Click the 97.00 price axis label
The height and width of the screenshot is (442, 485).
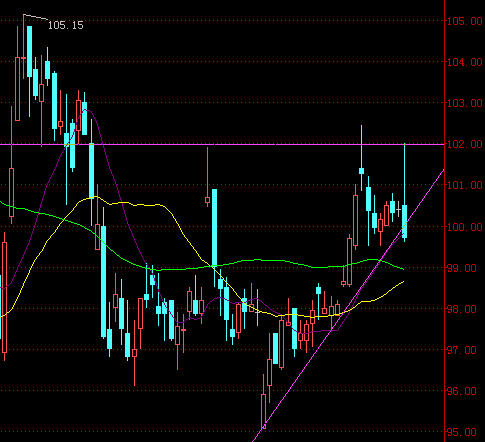[x=461, y=350]
